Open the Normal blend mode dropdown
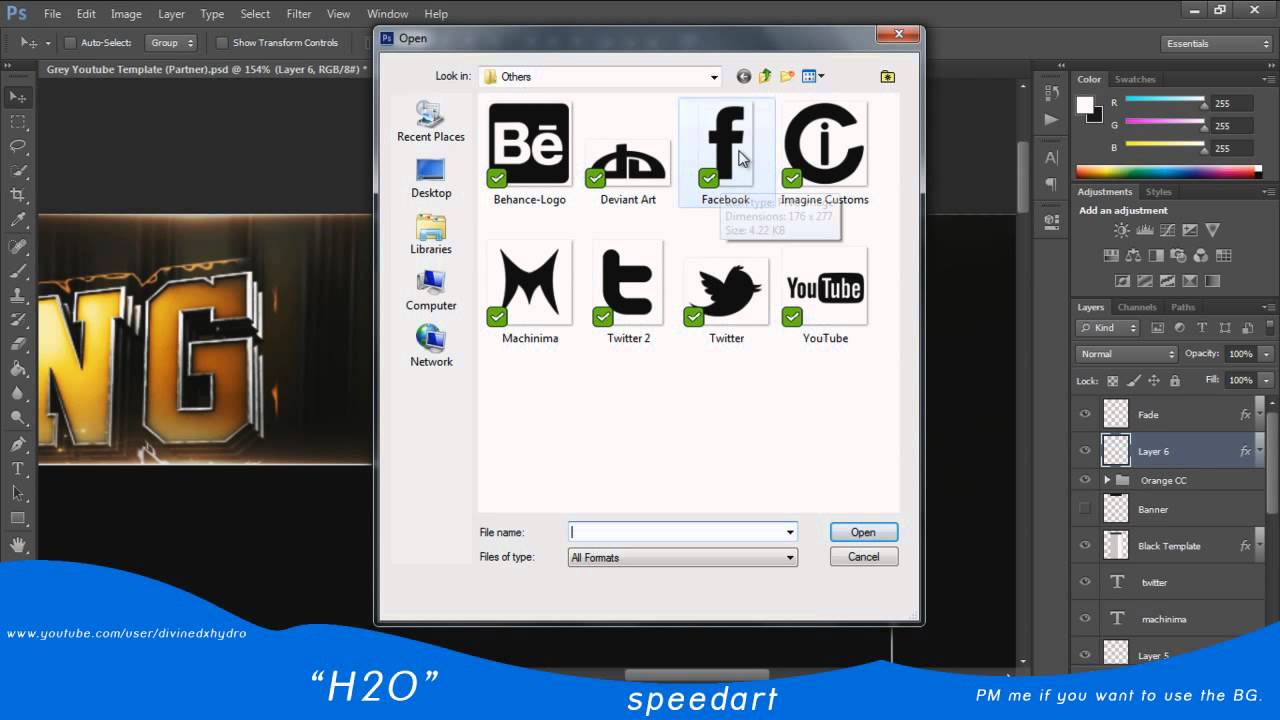Viewport: 1280px width, 720px height. [1127, 354]
